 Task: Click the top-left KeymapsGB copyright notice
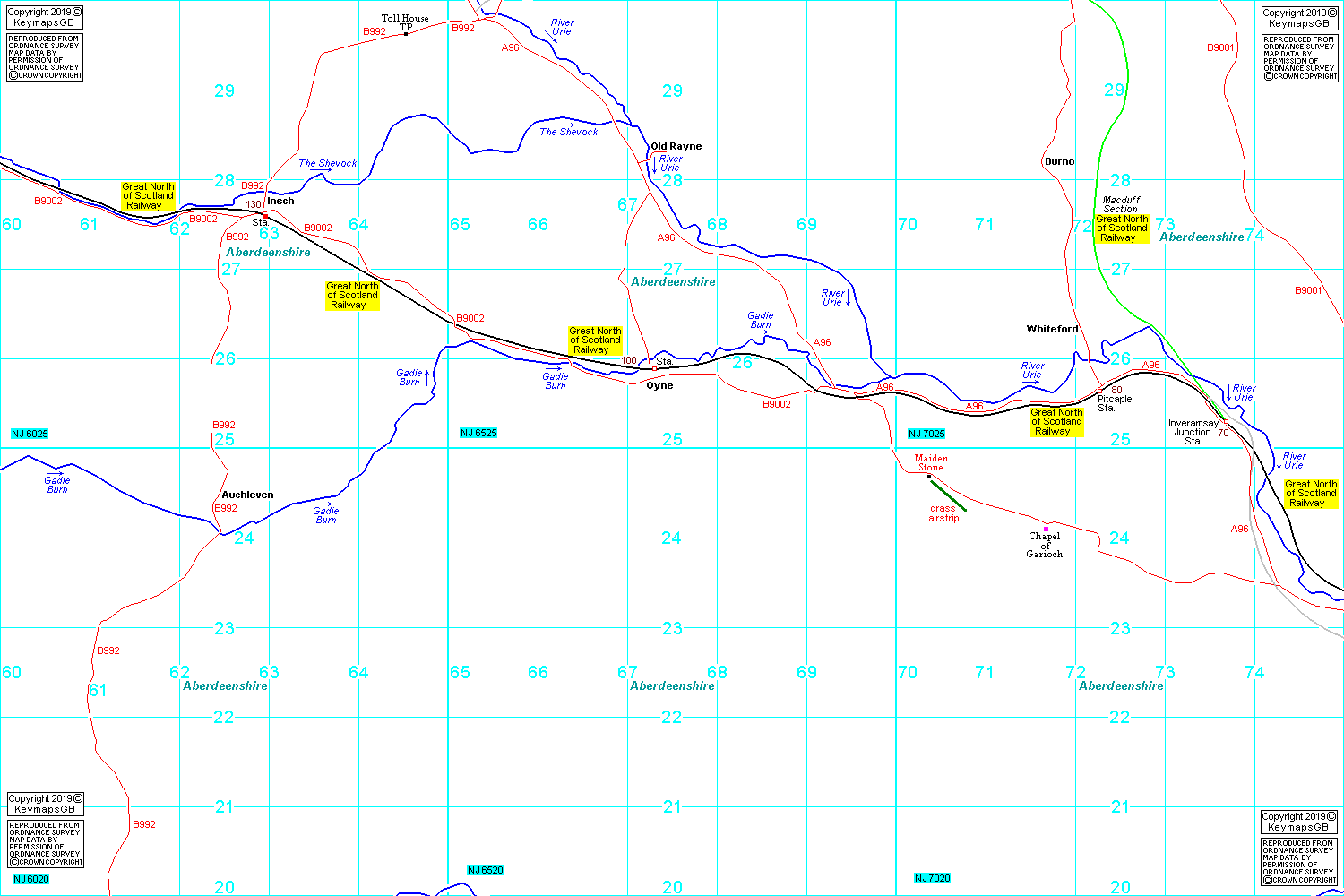(45, 18)
